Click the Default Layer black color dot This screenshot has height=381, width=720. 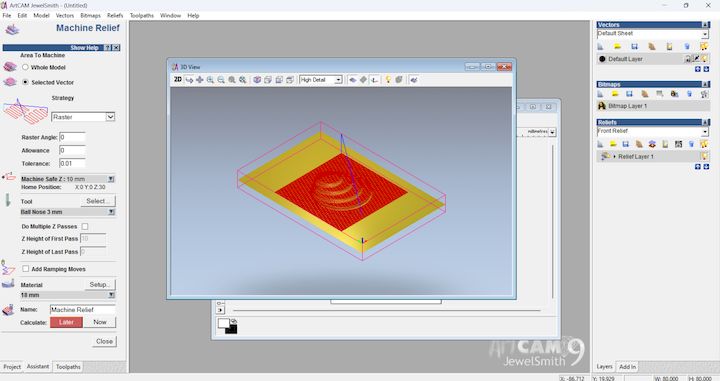coord(602,59)
